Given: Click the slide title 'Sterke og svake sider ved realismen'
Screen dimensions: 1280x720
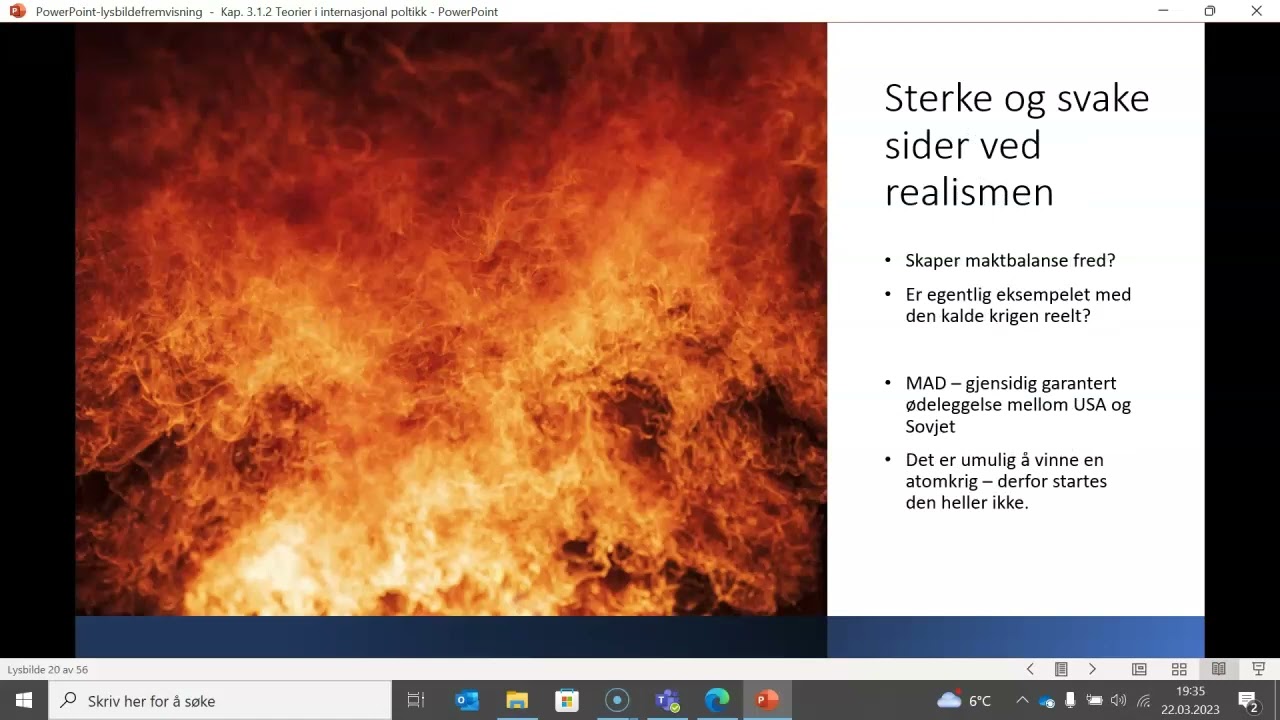Looking at the screenshot, I should coord(1017,145).
